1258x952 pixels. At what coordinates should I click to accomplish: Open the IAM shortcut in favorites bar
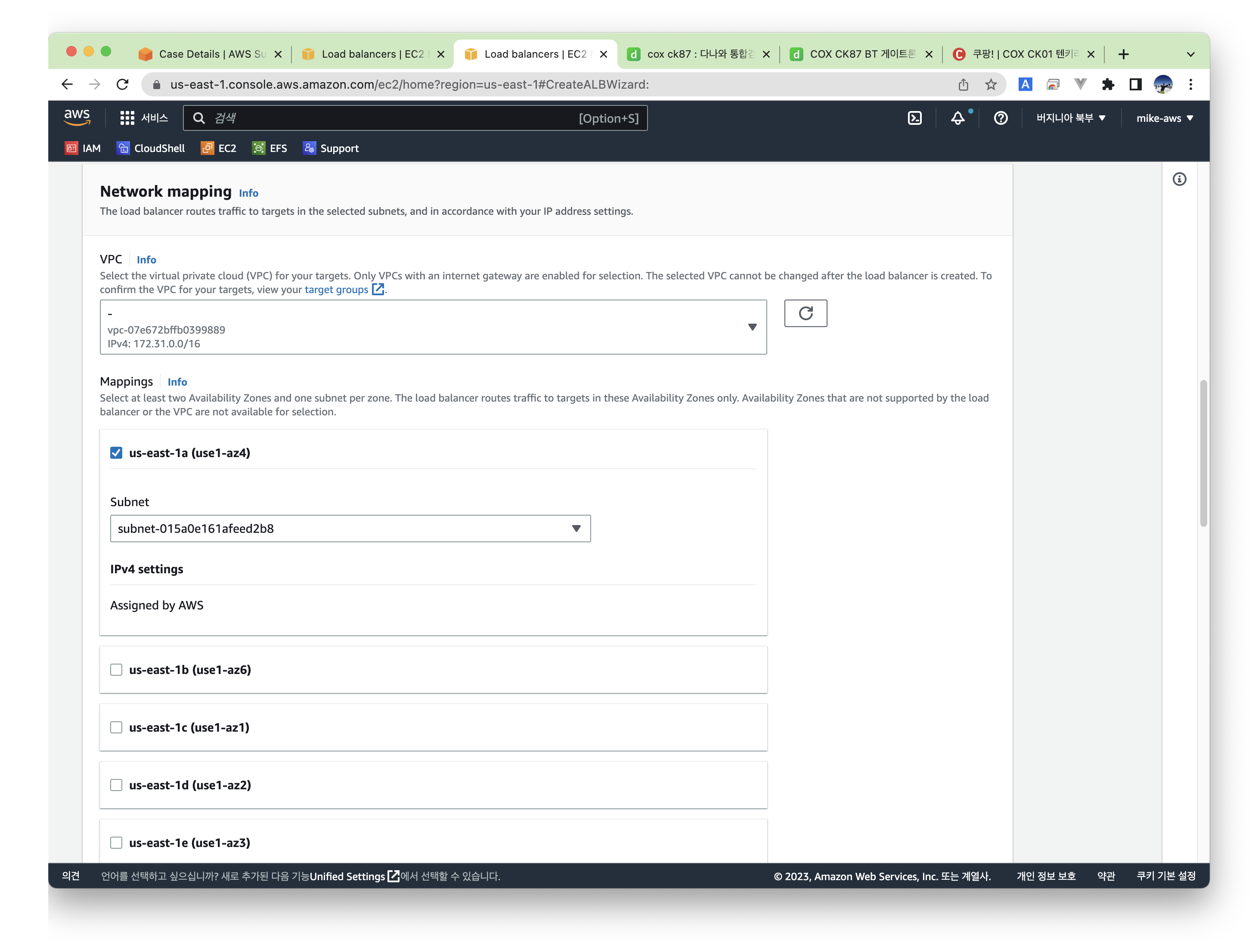tap(83, 148)
